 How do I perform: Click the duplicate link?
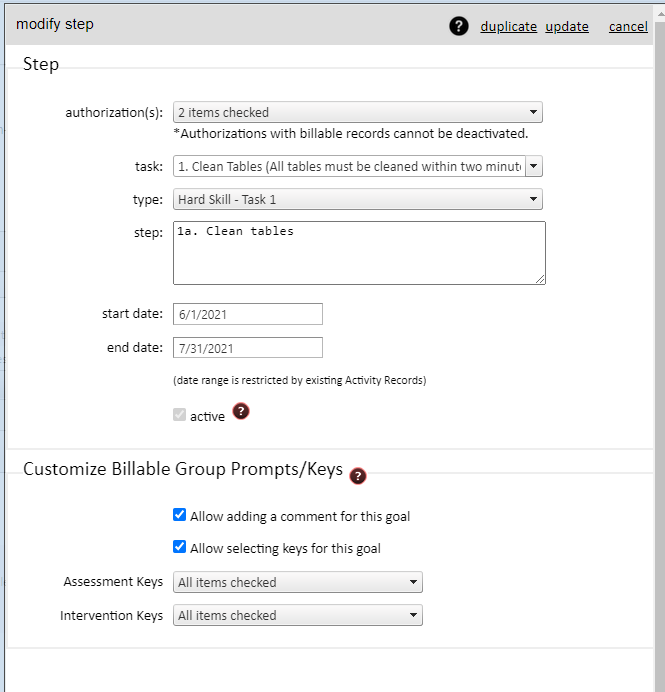[x=508, y=27]
